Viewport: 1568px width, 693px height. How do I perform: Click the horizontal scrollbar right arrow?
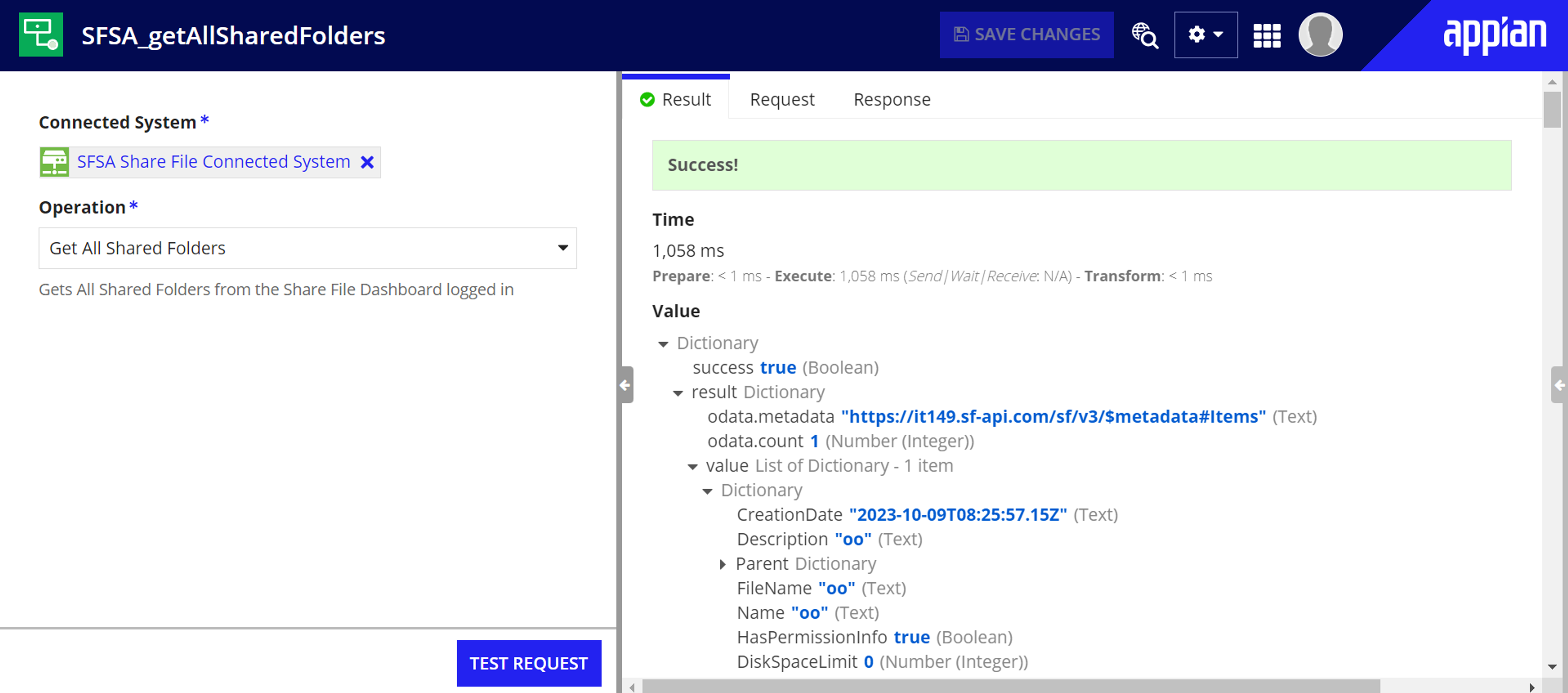pyautogui.click(x=1532, y=687)
